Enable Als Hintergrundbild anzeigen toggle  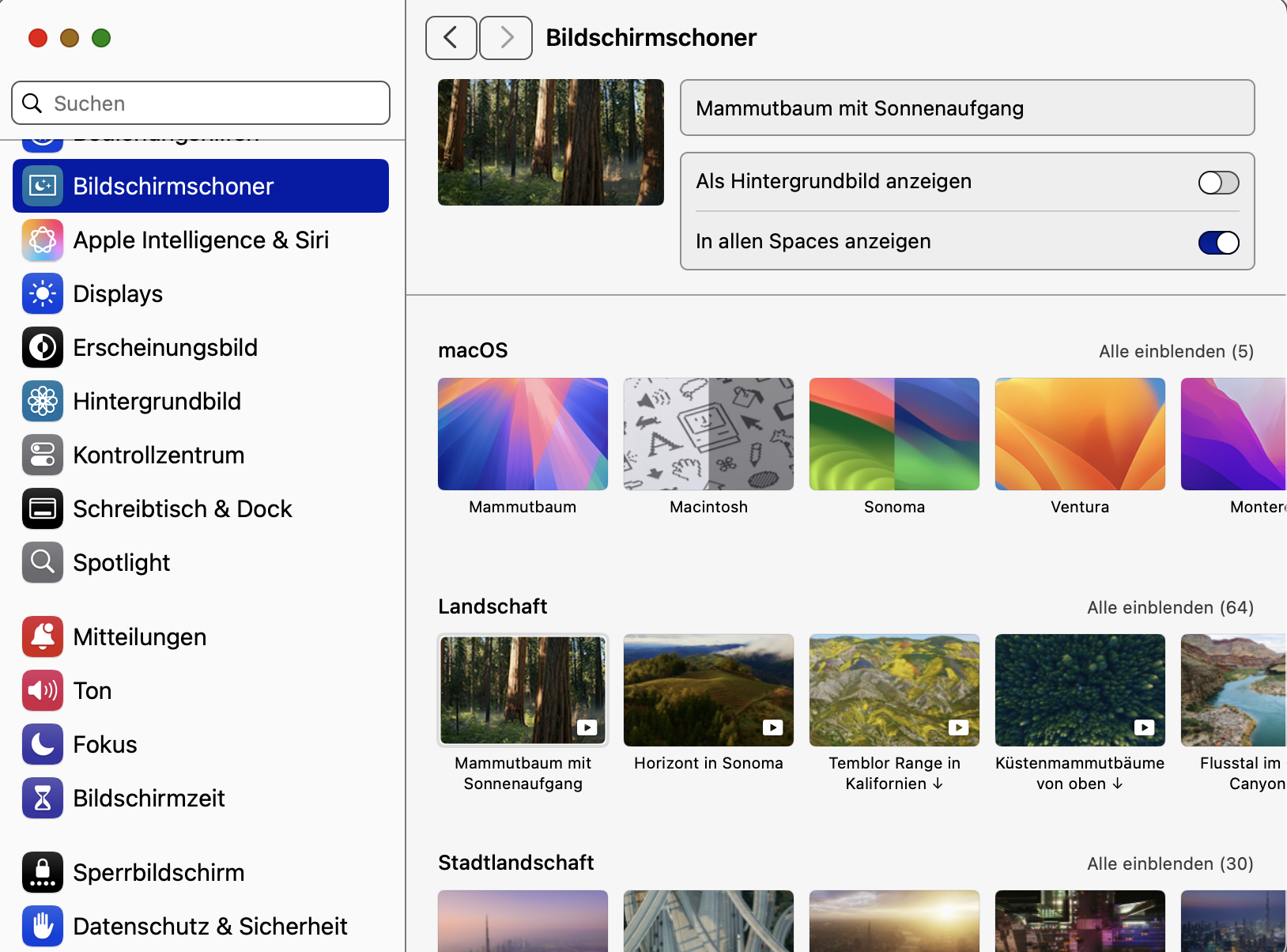coord(1218,183)
